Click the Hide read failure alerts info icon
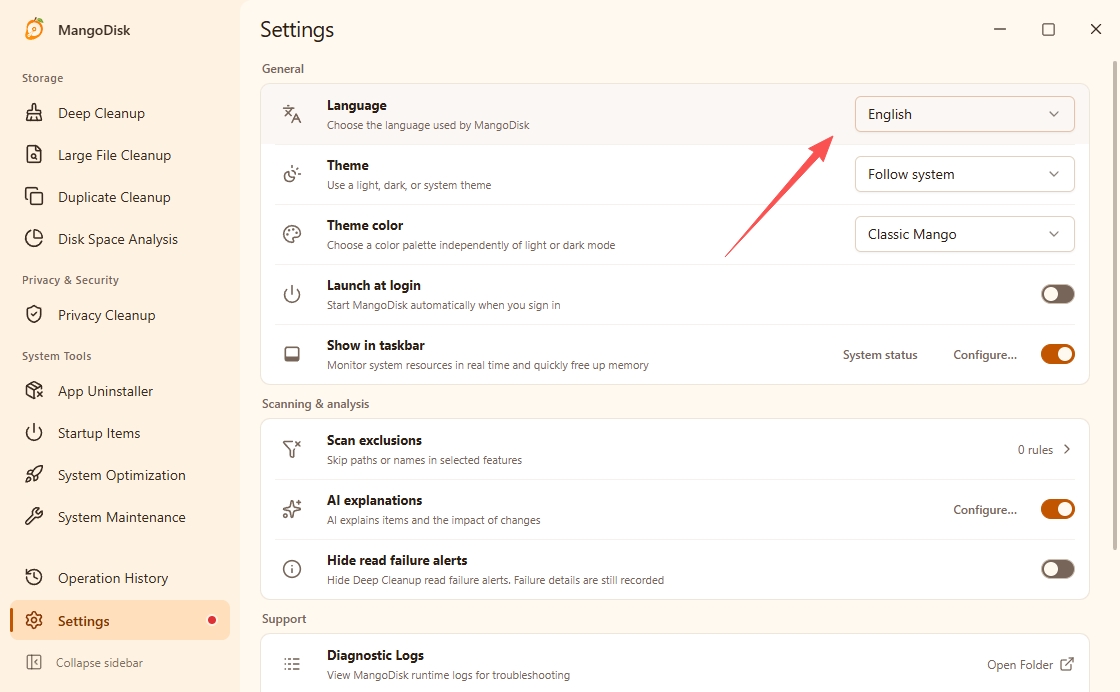The height and width of the screenshot is (692, 1120). coord(292,569)
